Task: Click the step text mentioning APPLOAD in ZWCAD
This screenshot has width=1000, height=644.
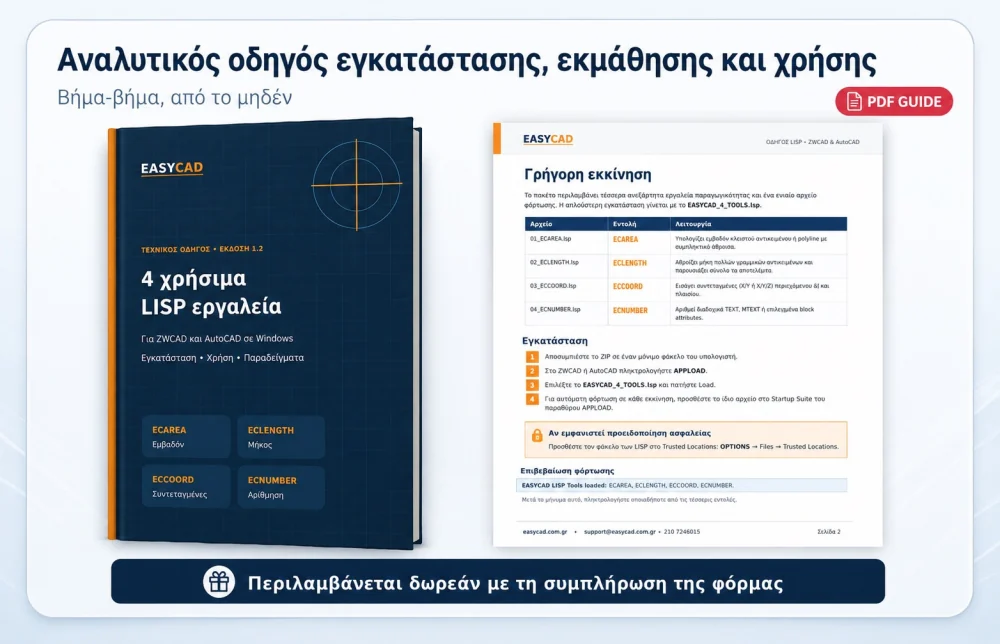Action: (626, 370)
